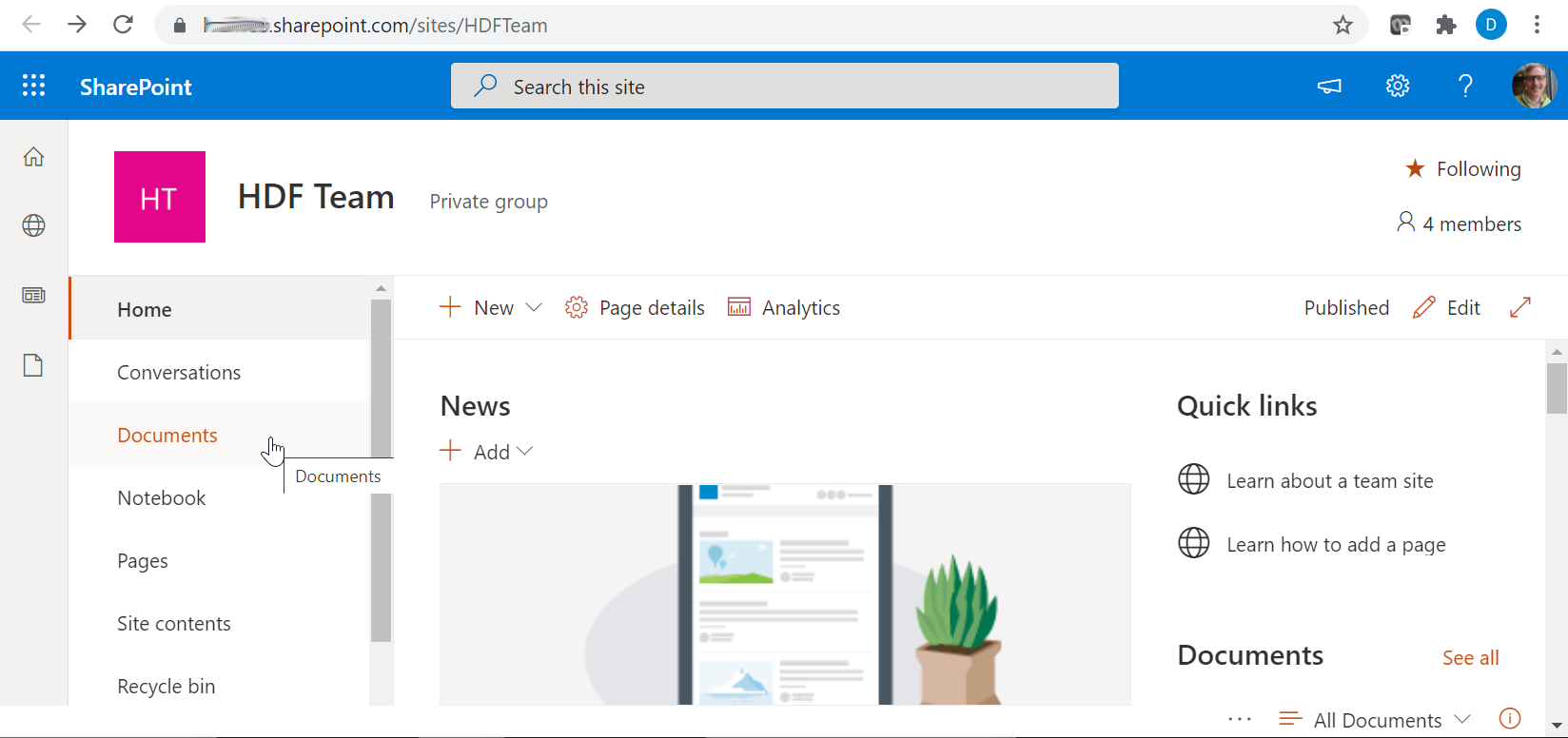1568x738 pixels.
Task: Click the home icon in left rail
Action: [33, 157]
